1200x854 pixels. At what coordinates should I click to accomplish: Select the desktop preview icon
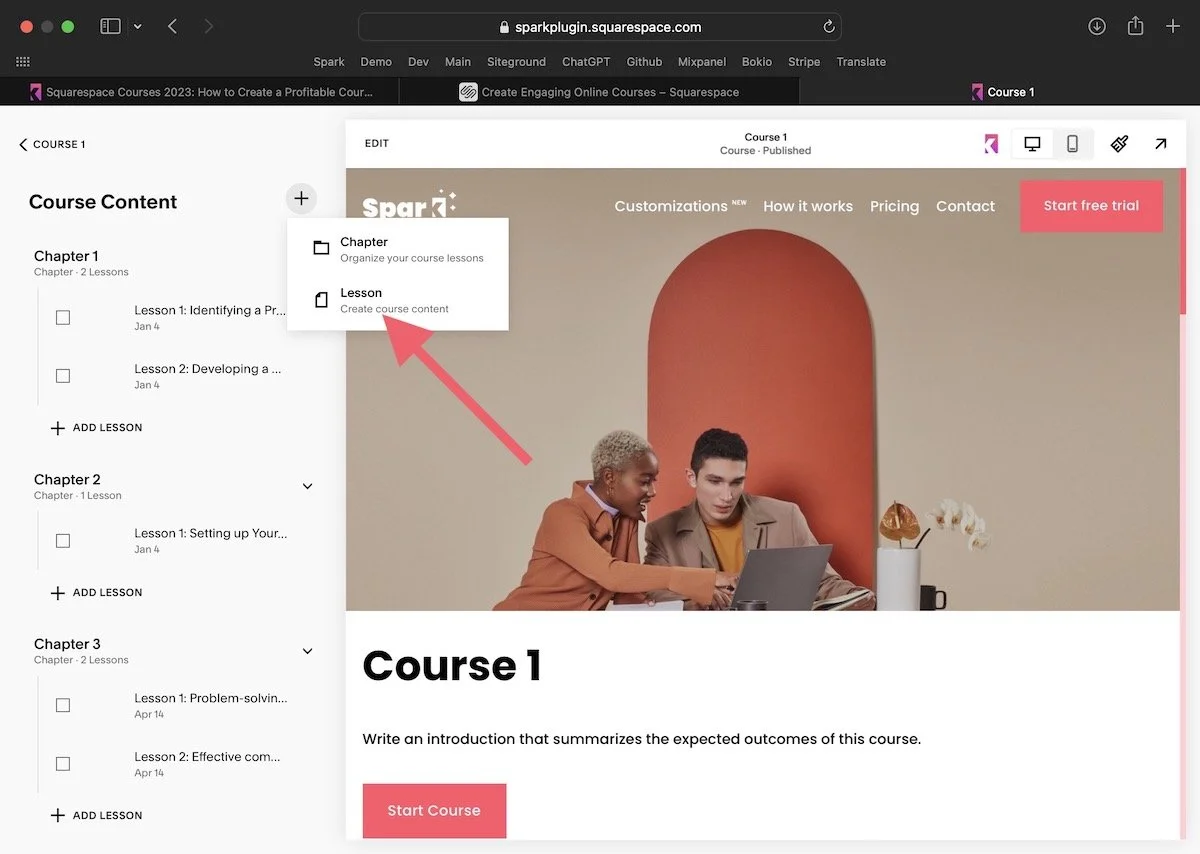pyautogui.click(x=1031, y=143)
